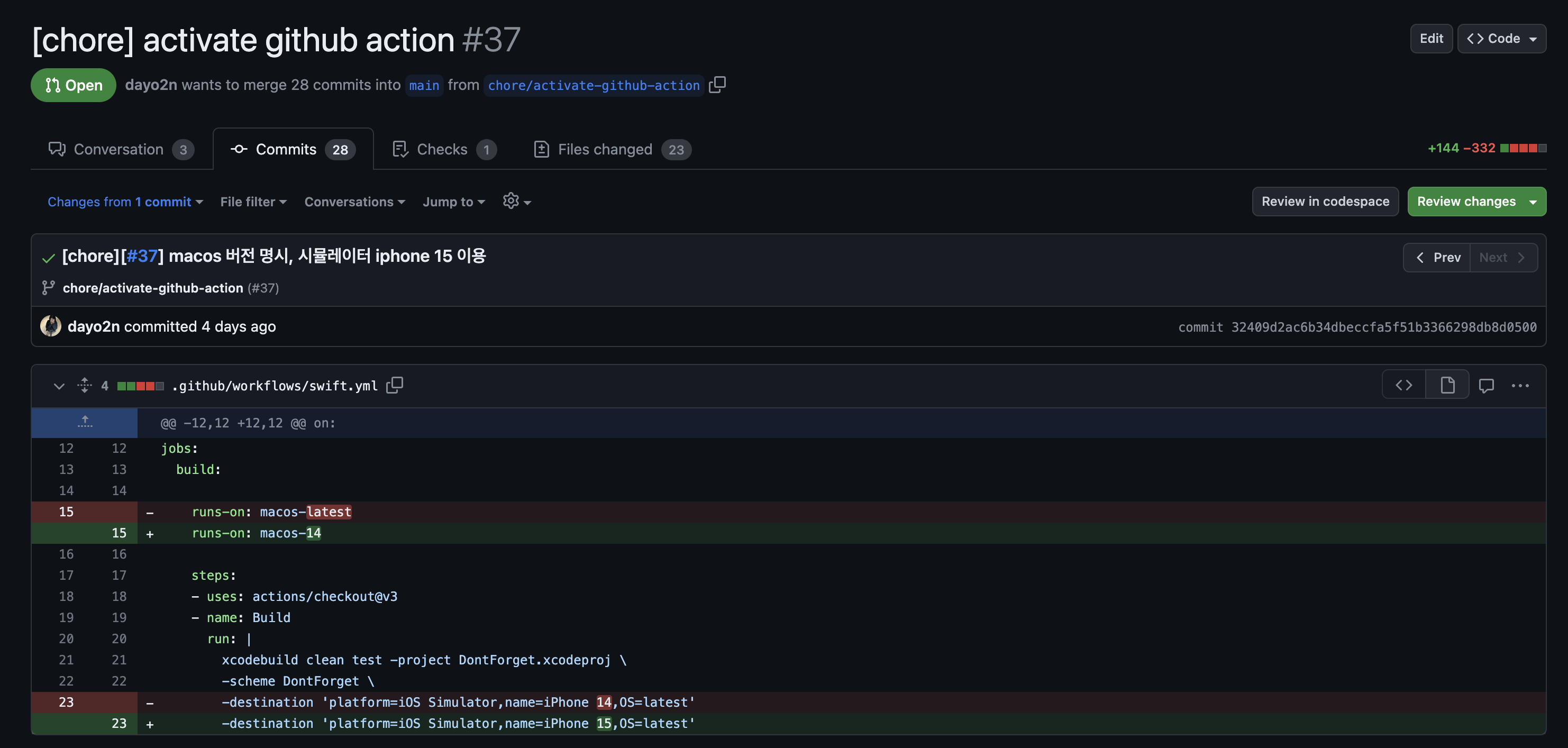Open the swift.yml three-dots options menu

(1520, 385)
